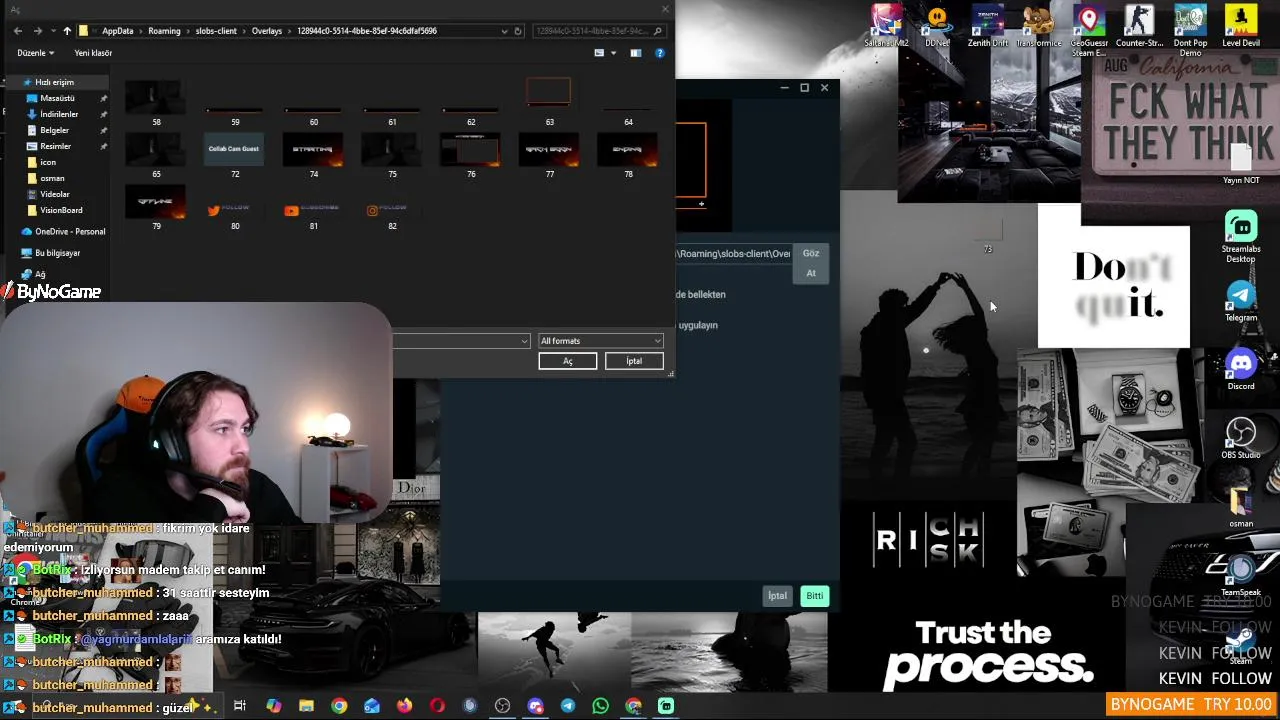Screen dimensions: 1280x720
Task: Open GeoGuessr Steam desktop shortcut
Action: tap(1089, 30)
